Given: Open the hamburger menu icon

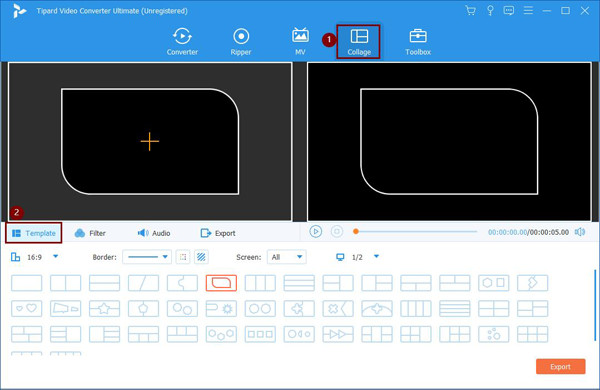Looking at the screenshot, I should coord(528,11).
